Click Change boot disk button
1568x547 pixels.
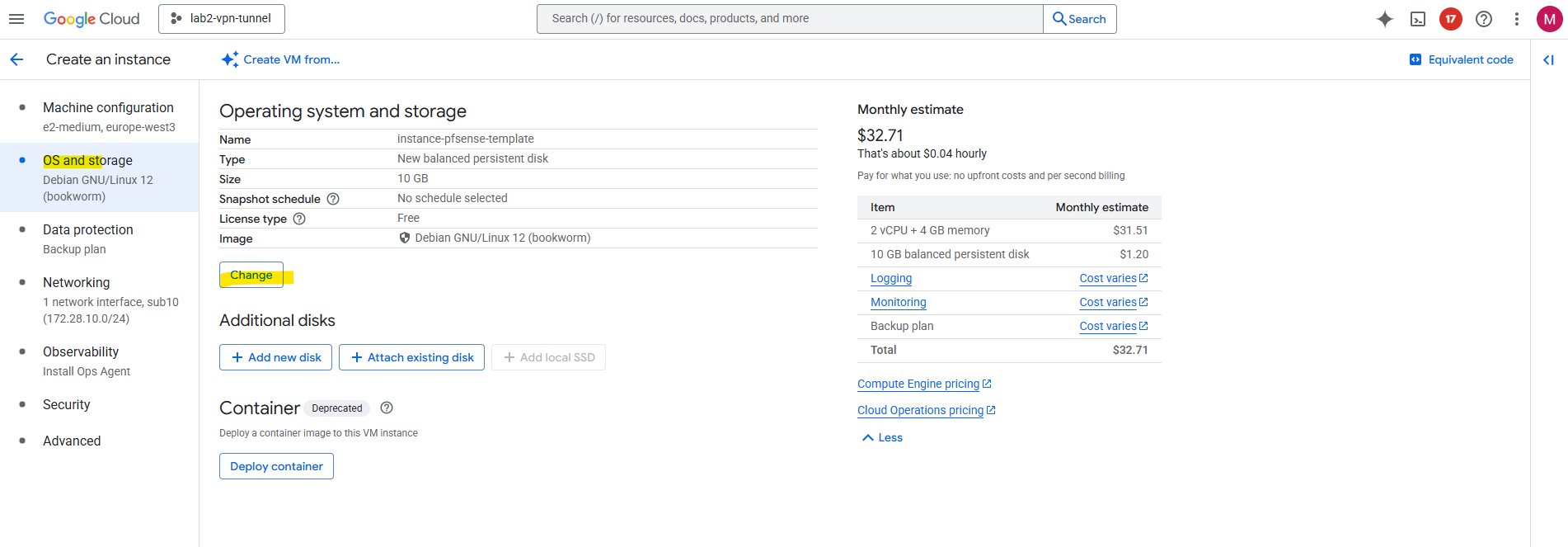[x=251, y=275]
